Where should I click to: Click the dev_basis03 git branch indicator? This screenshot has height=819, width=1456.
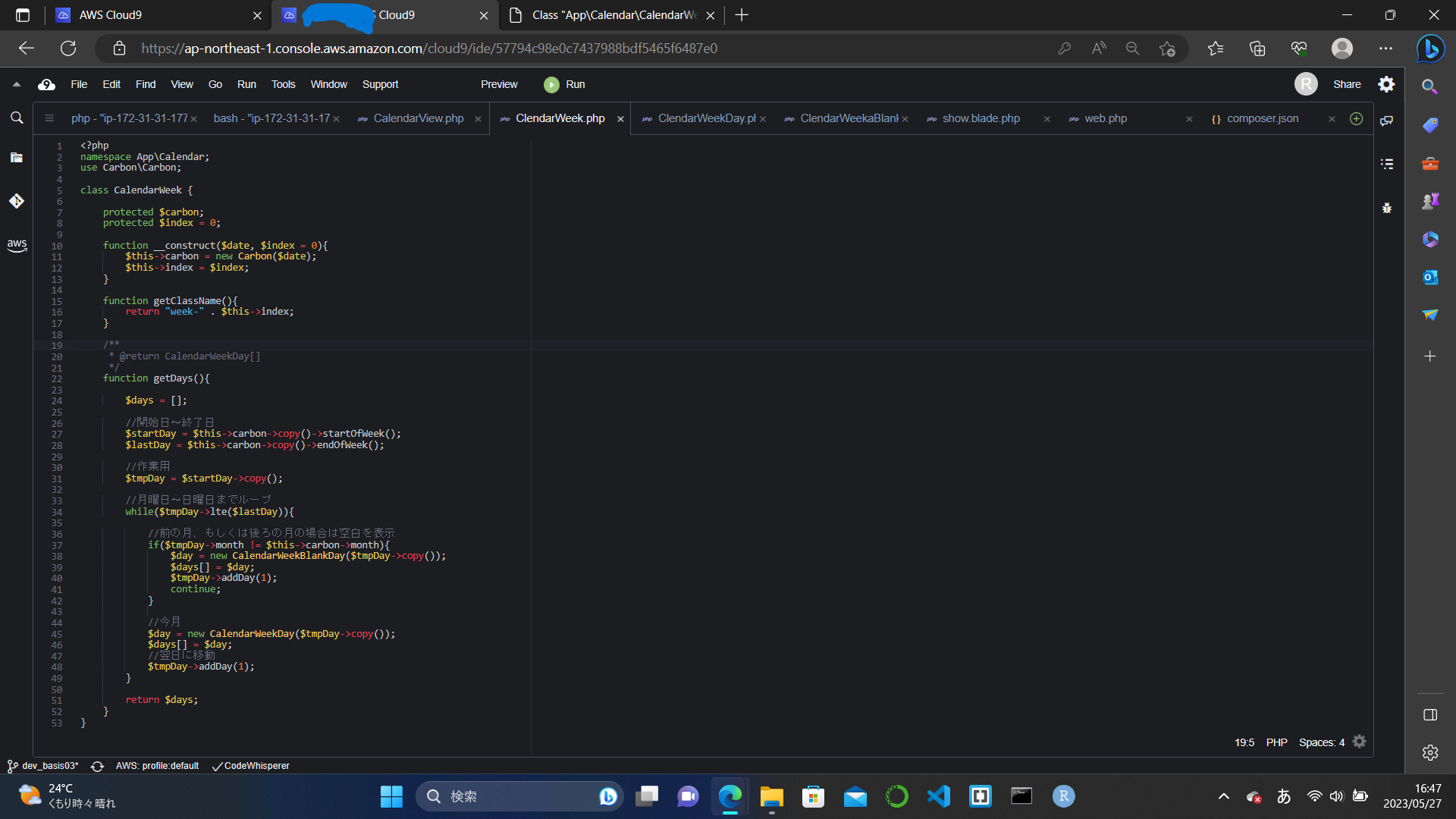coord(44,766)
